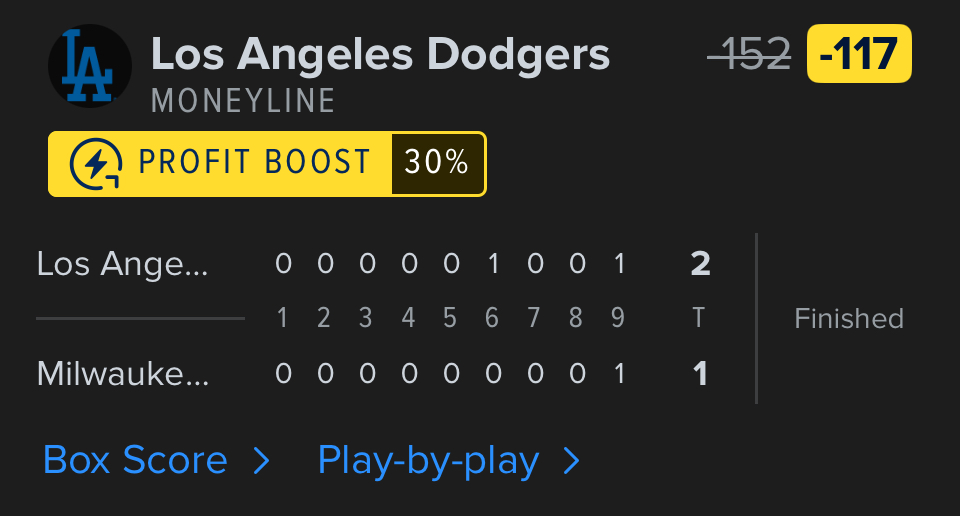Click the boosted -117 odds badge
960x516 pixels.
pos(859,54)
